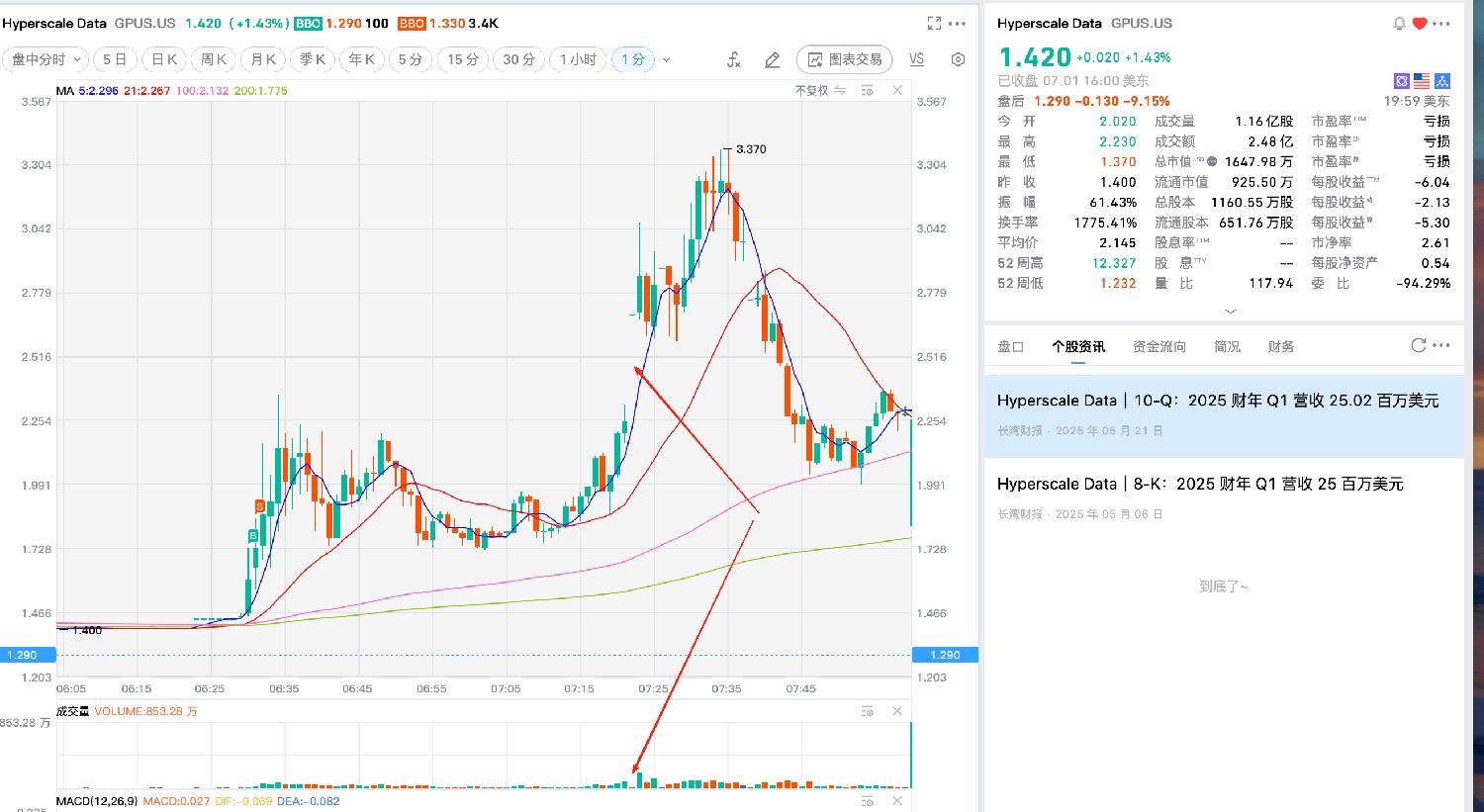1484x812 pixels.
Task: Click the price alert bell icon
Action: (x=1399, y=23)
